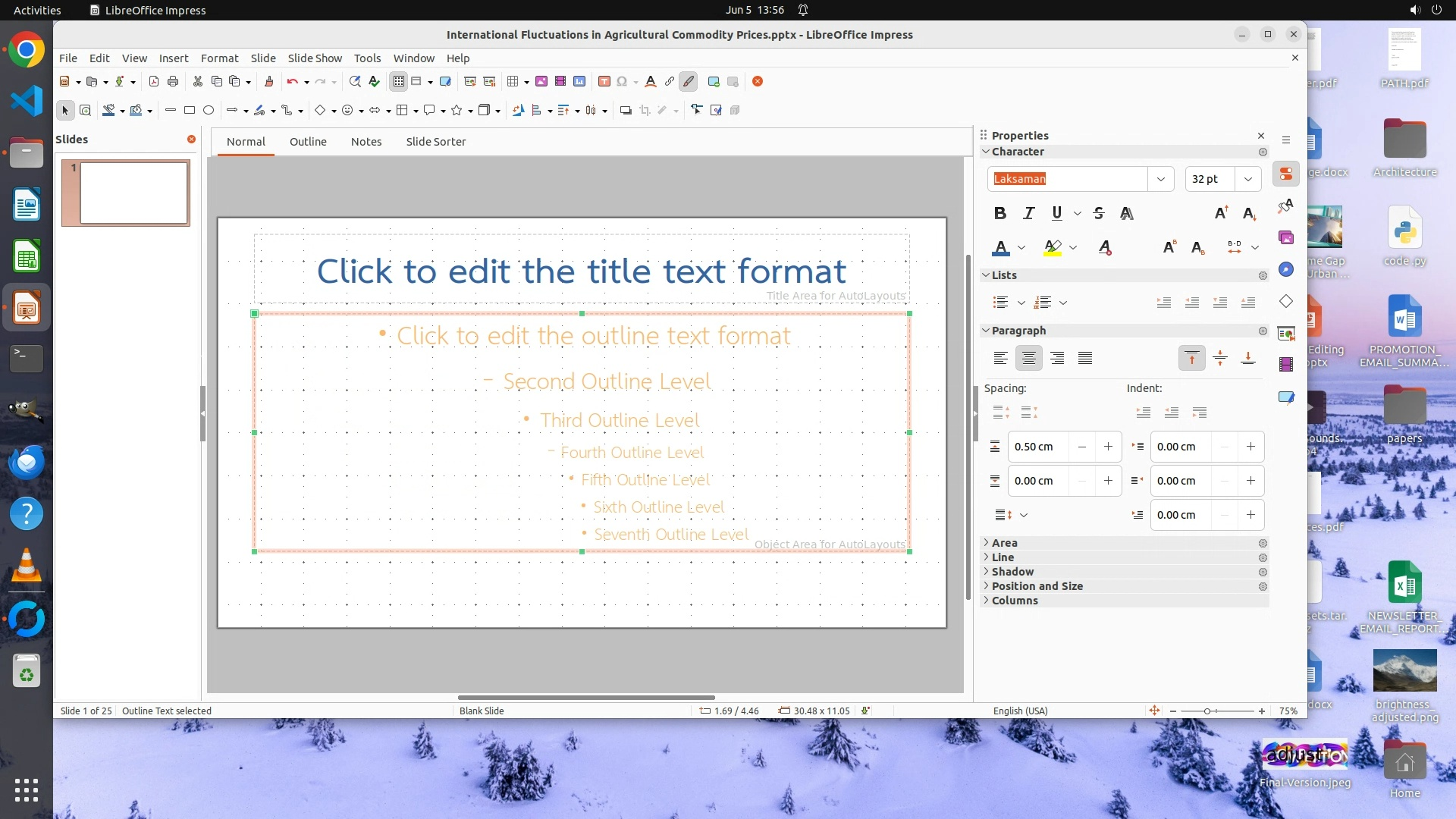Open the sidebar Gallery deck icon
This screenshot has height=819, width=1456.
(1286, 238)
